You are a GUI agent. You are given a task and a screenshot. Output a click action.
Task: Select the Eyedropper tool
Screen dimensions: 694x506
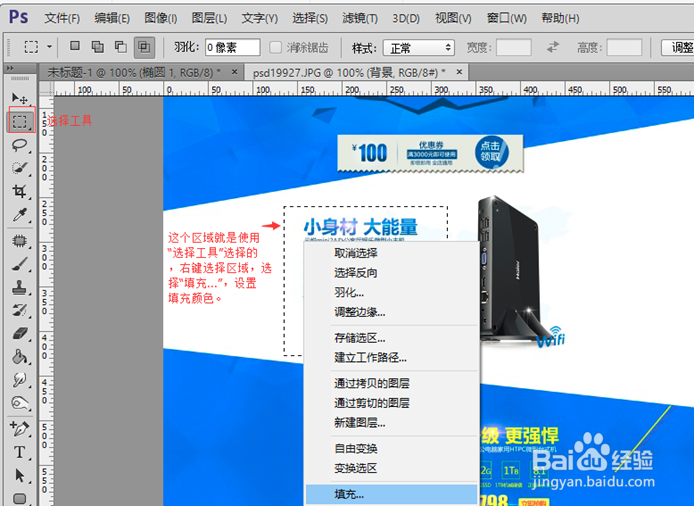pyautogui.click(x=19, y=215)
